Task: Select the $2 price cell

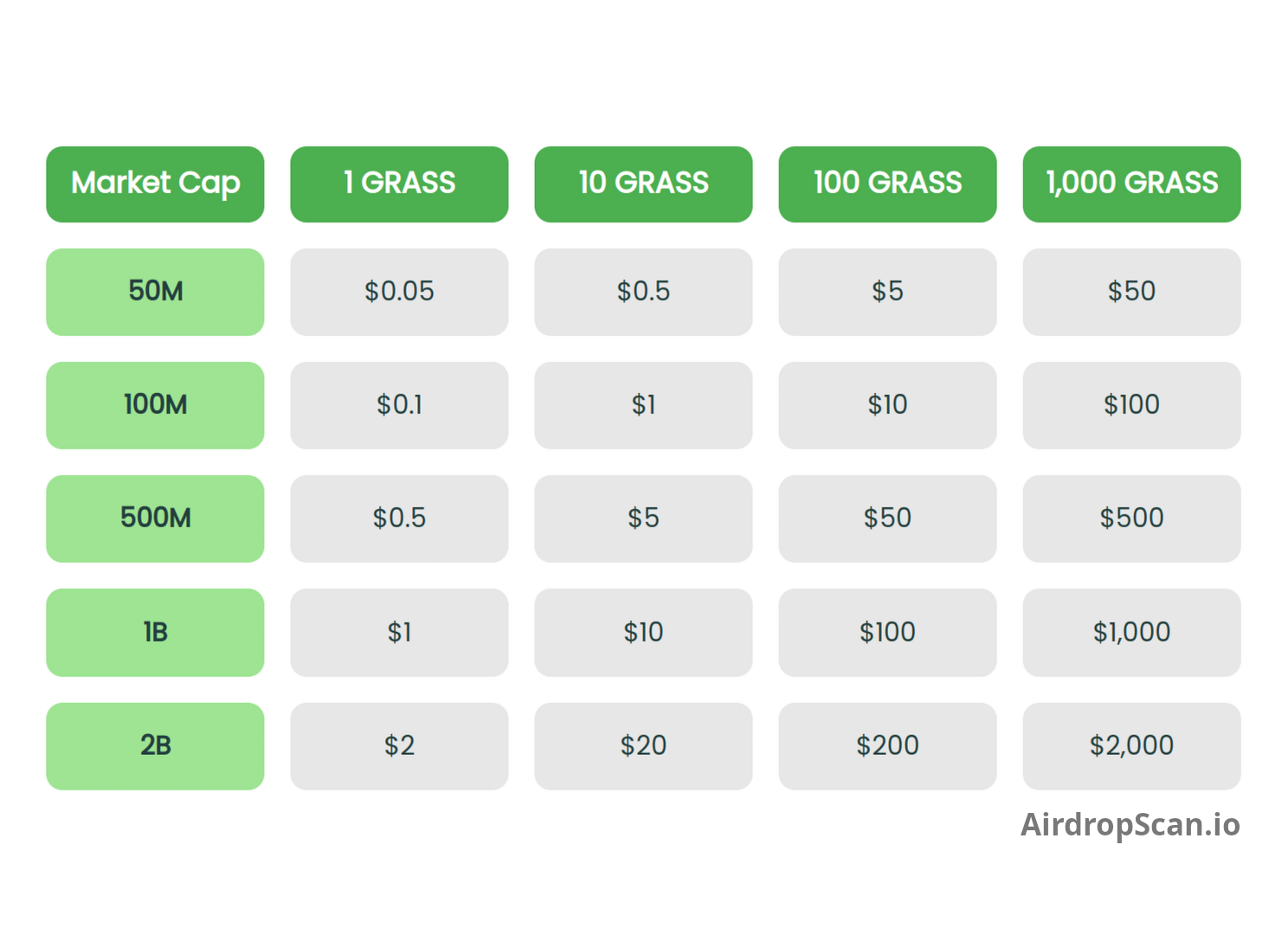Action: (399, 746)
